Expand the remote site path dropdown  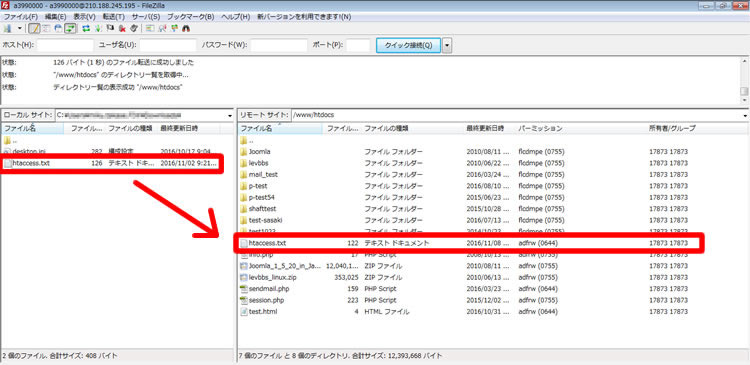click(x=745, y=115)
